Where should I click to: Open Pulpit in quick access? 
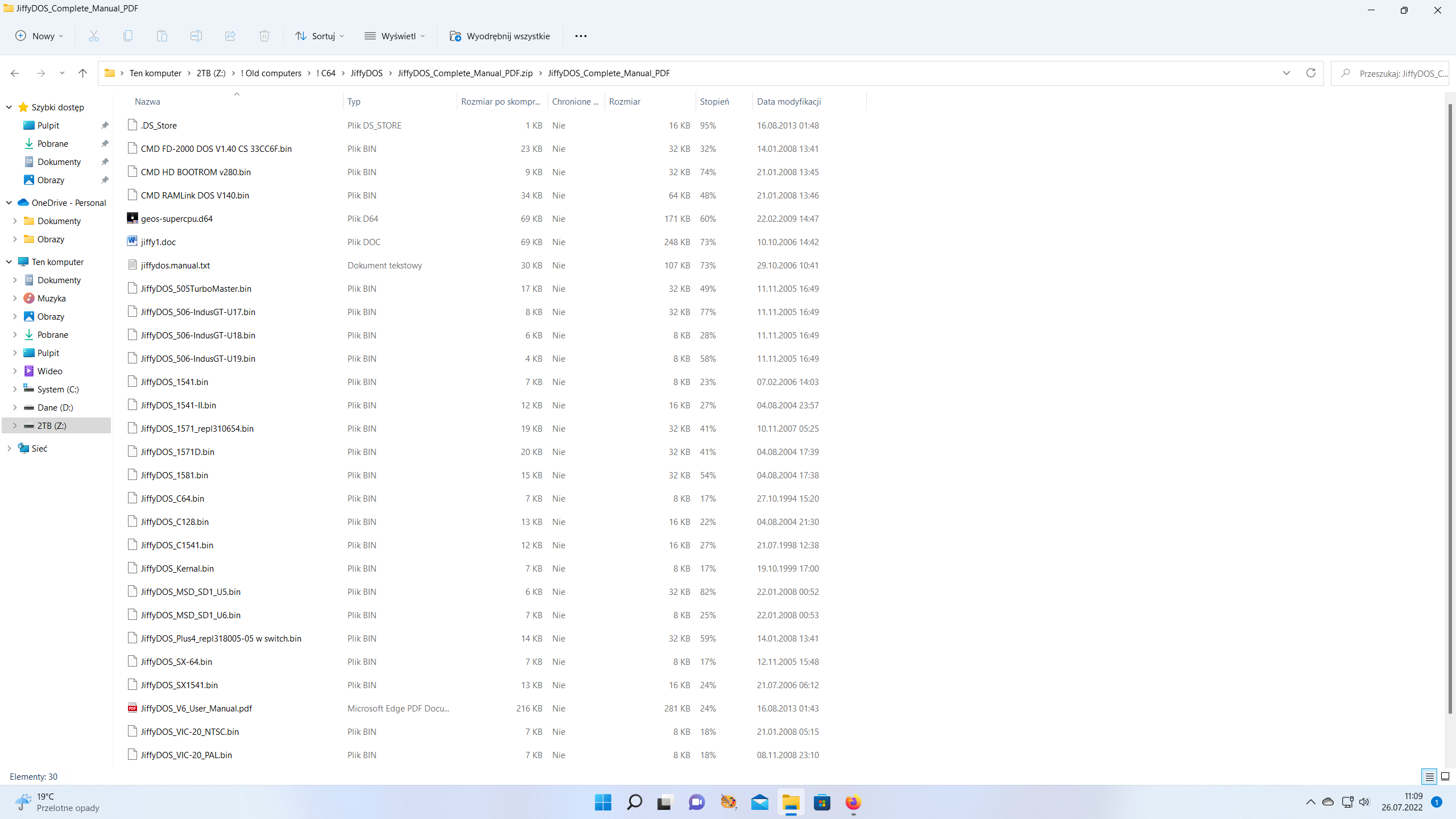(48, 125)
